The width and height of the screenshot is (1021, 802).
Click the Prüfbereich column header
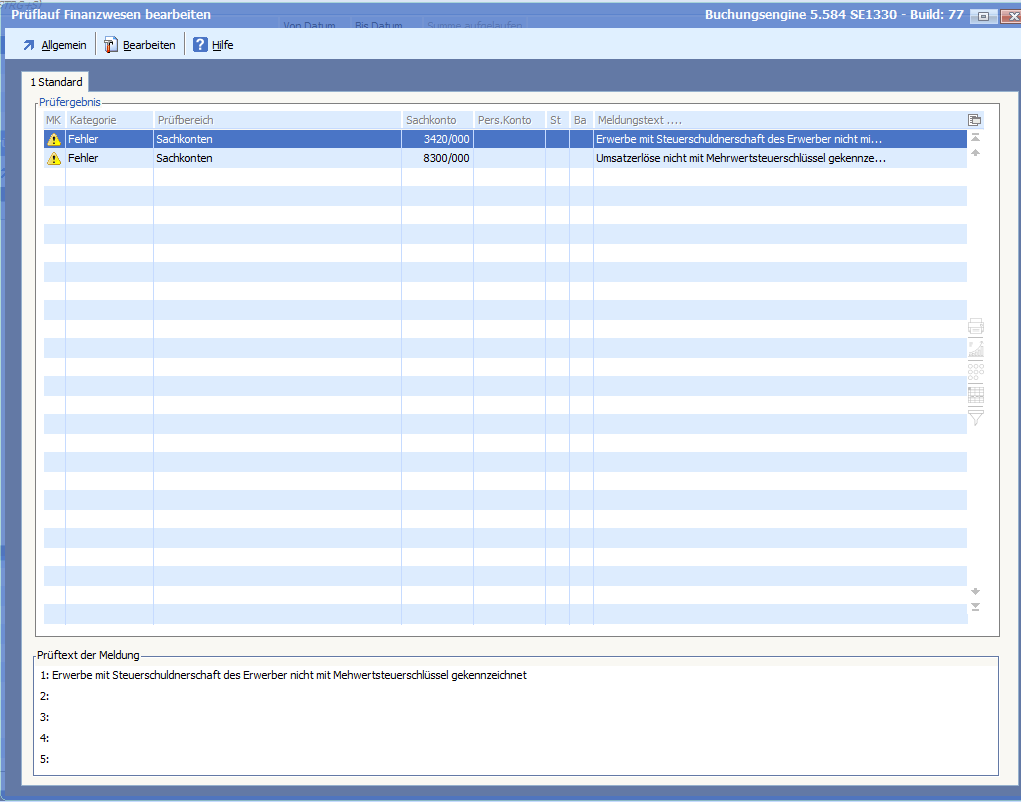tap(276, 120)
